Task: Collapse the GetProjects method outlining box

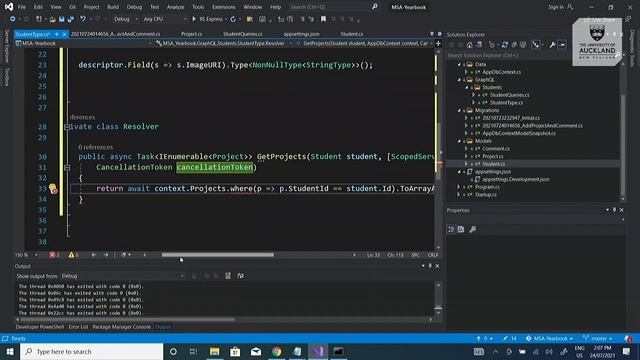Action: (67, 167)
